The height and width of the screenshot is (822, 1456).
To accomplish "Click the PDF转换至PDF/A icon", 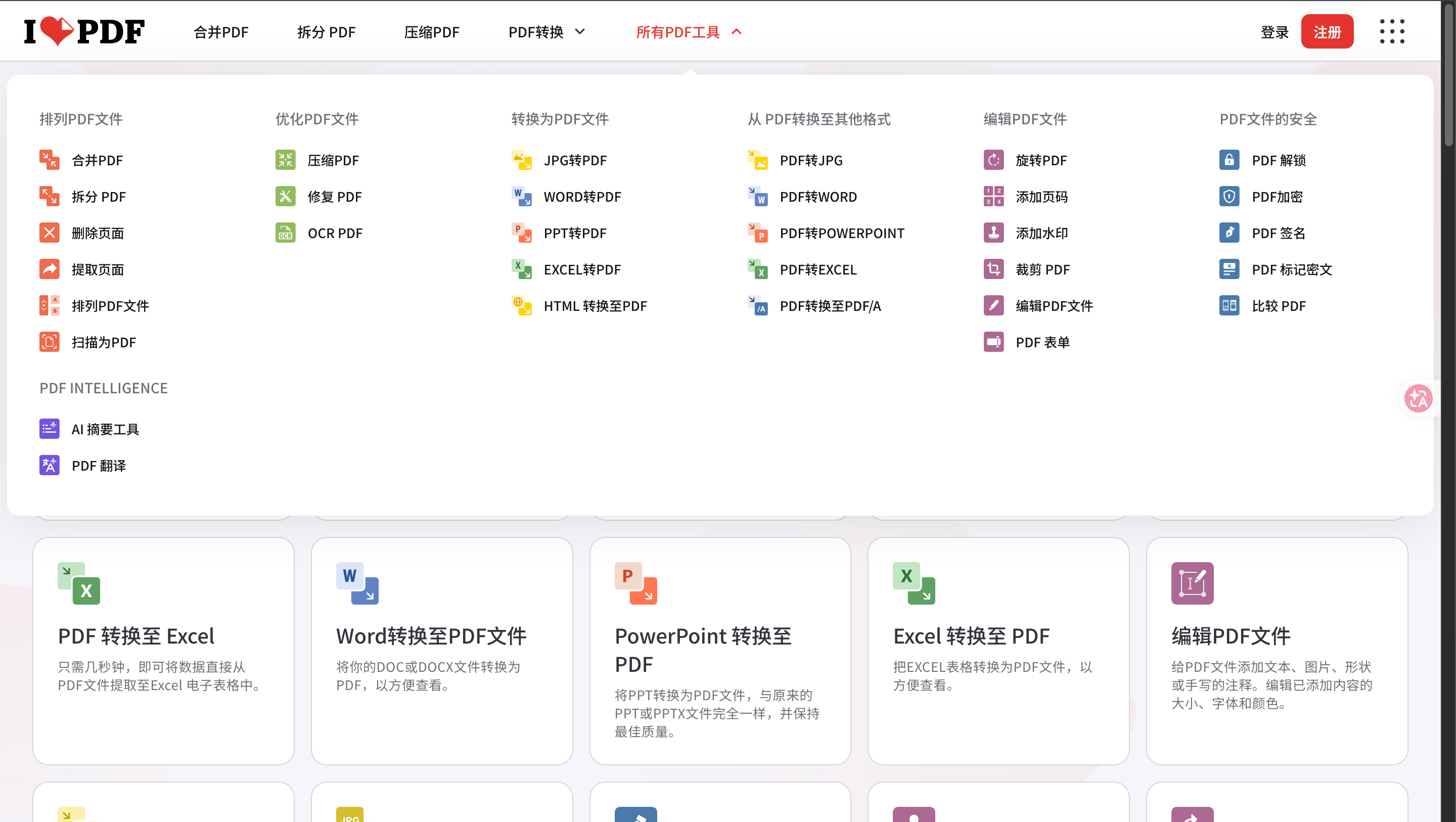I will (x=757, y=306).
